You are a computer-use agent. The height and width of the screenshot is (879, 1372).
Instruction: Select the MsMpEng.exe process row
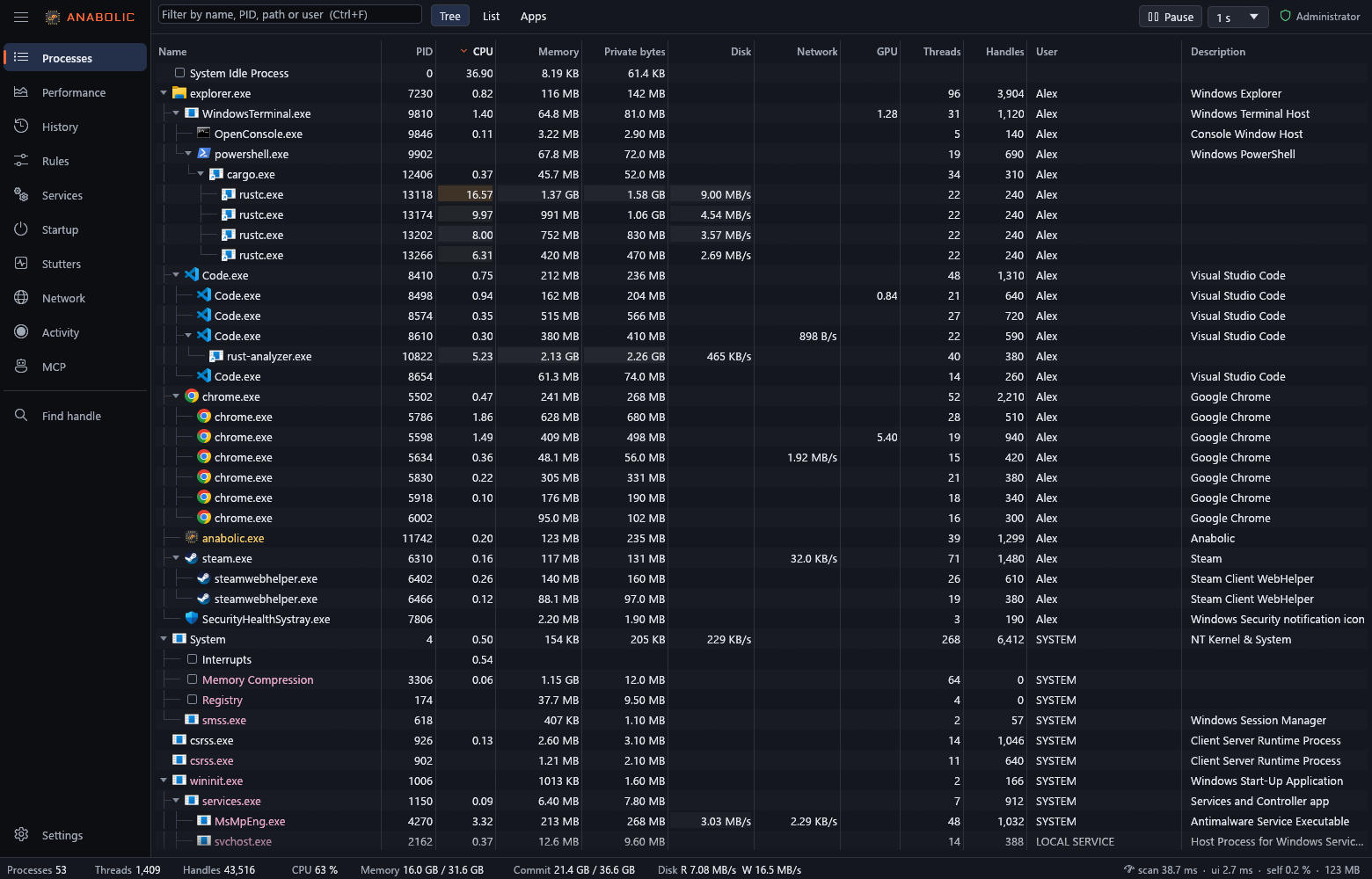[x=761, y=821]
